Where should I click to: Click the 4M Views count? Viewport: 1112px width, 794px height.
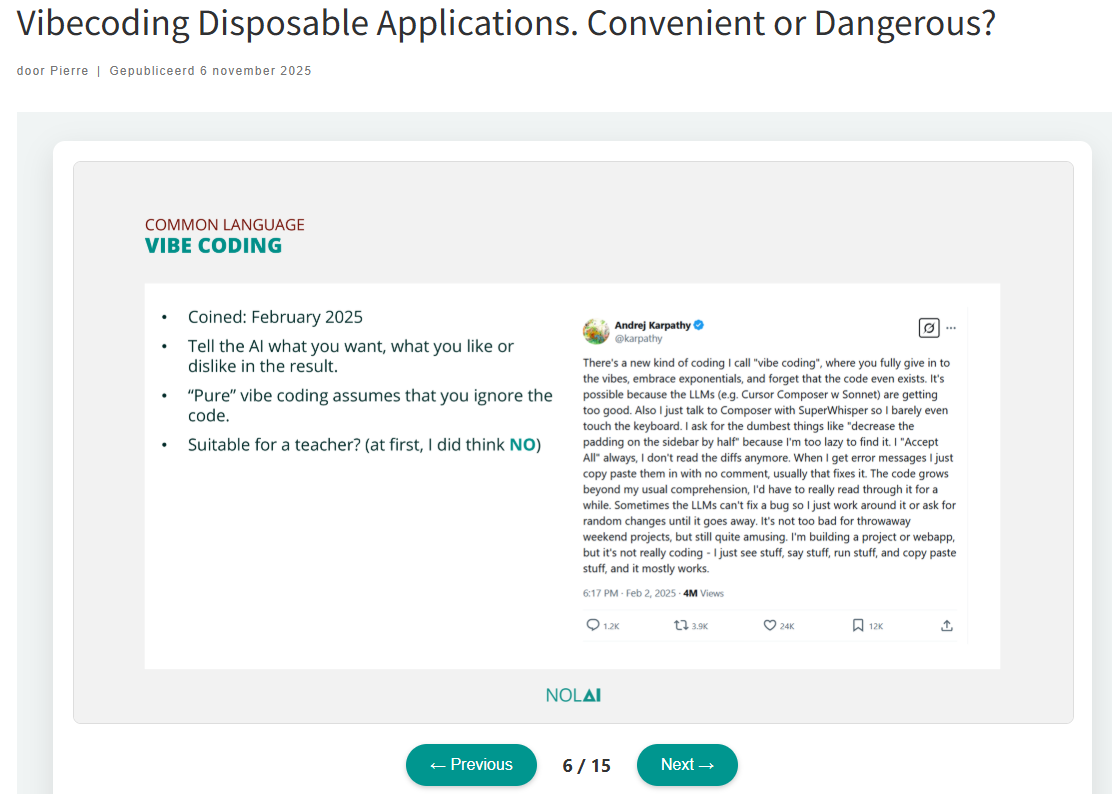(x=703, y=593)
